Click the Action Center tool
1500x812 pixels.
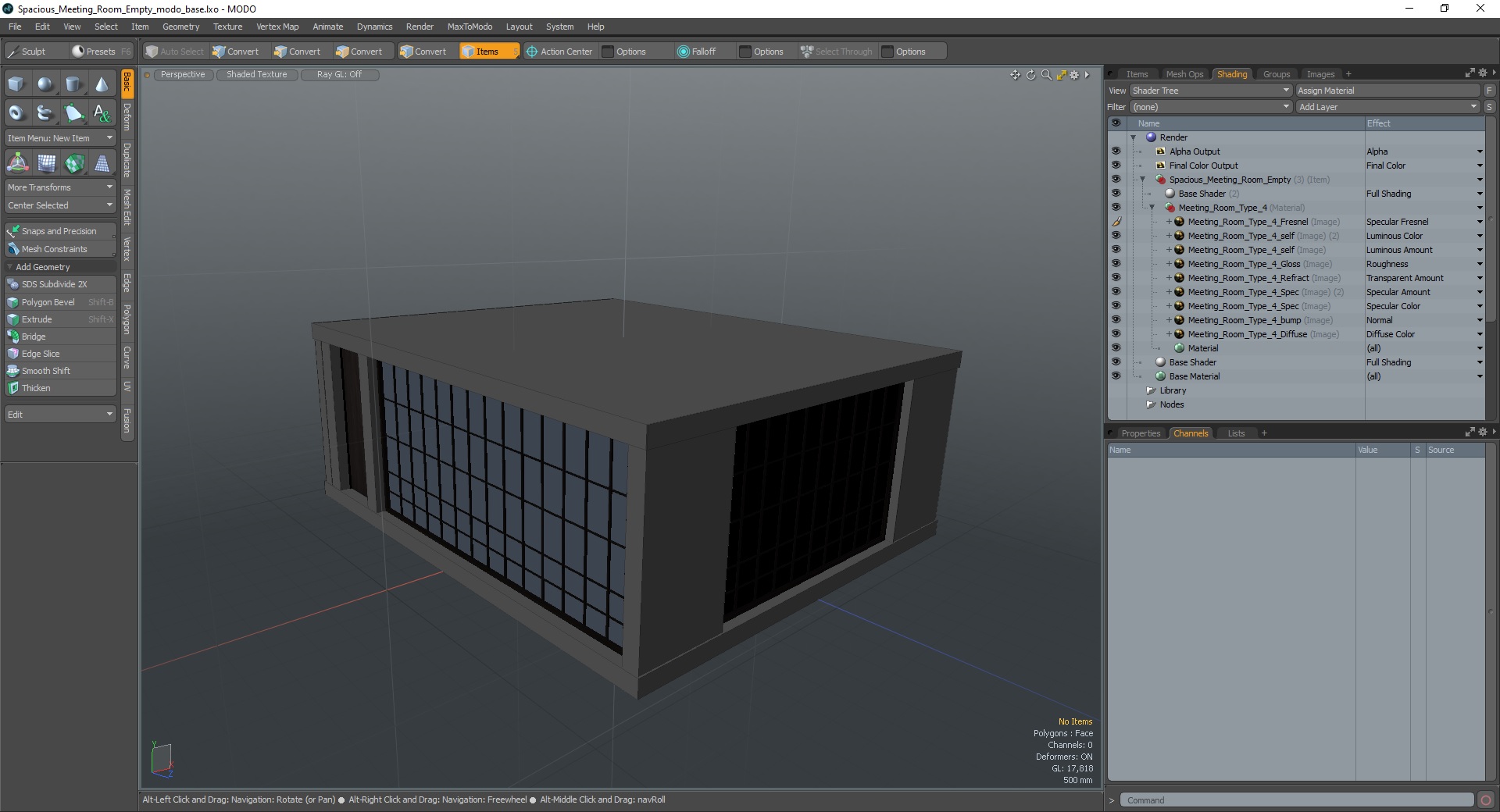coord(559,52)
